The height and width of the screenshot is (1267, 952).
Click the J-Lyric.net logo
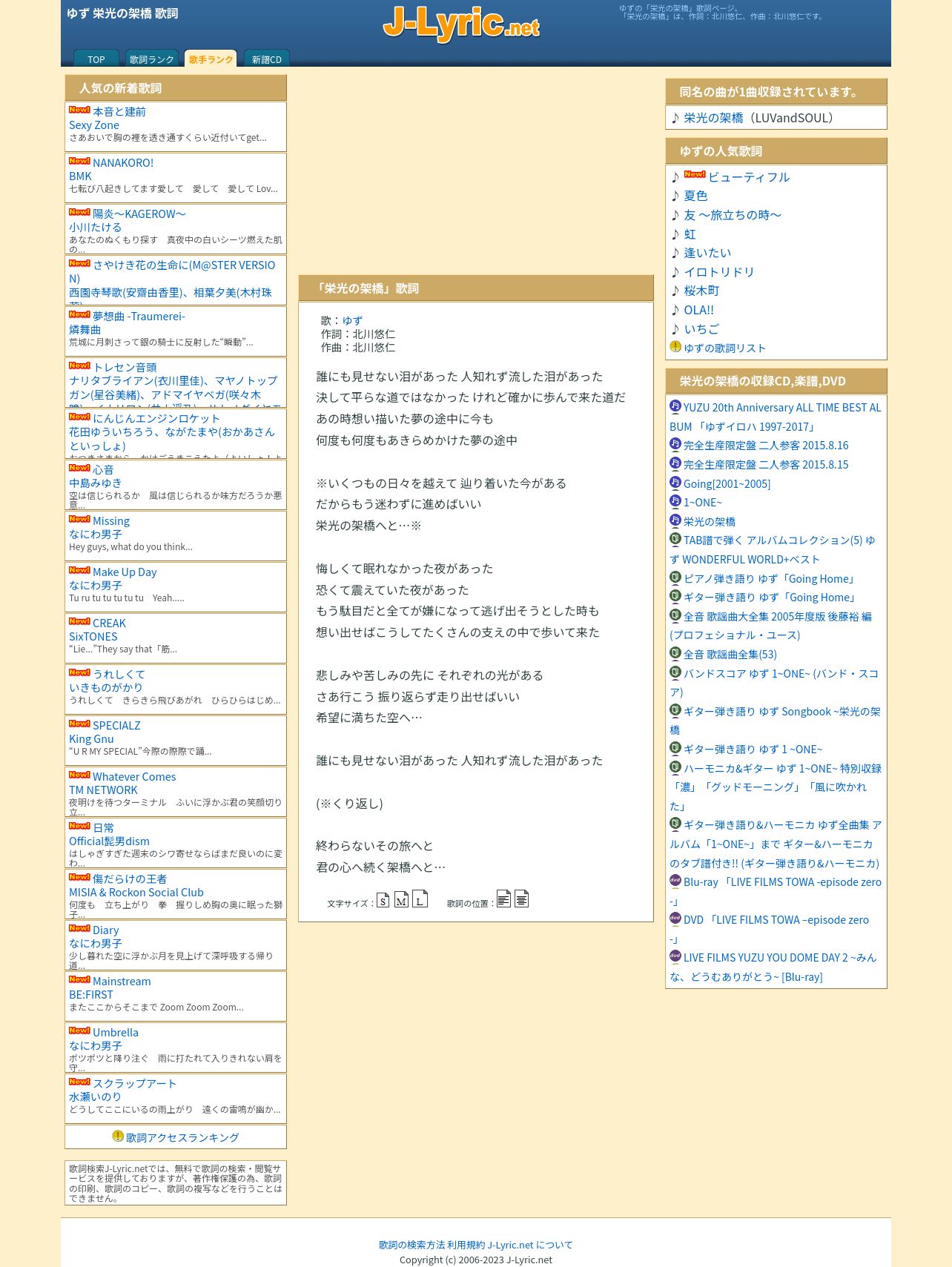pyautogui.click(x=461, y=24)
